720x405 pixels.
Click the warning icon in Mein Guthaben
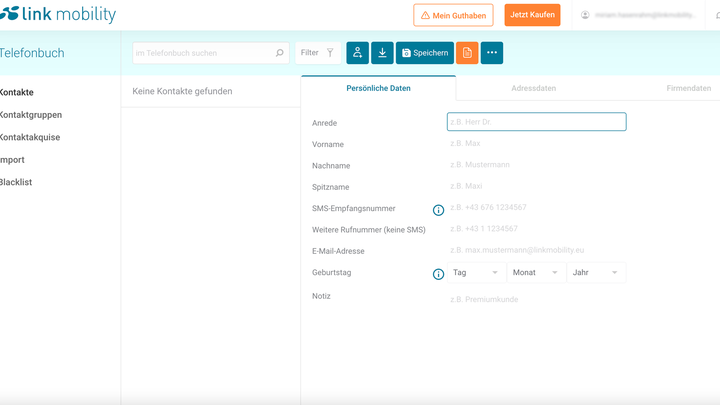[425, 15]
